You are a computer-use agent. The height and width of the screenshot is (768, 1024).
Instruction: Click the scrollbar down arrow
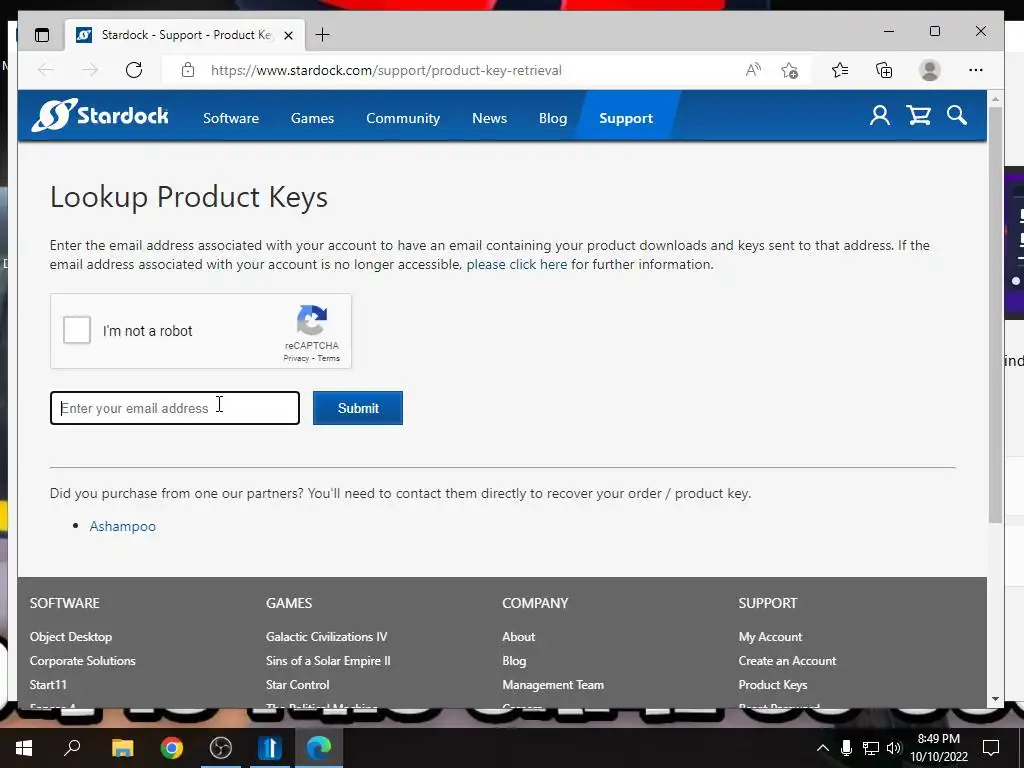tap(995, 699)
